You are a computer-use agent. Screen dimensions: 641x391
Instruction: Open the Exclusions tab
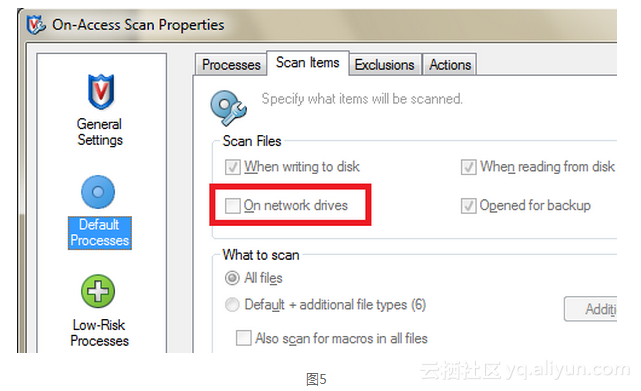tap(384, 65)
